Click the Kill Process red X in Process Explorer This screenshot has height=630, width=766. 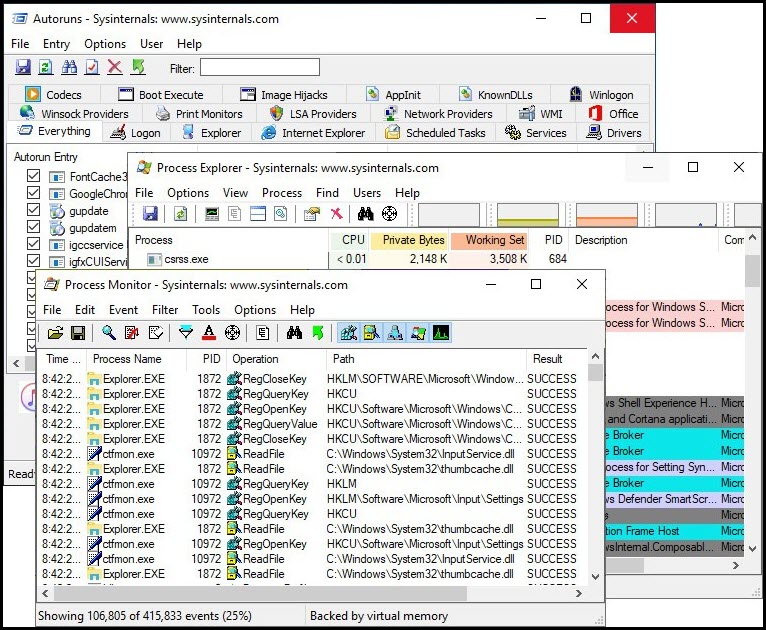(x=336, y=214)
